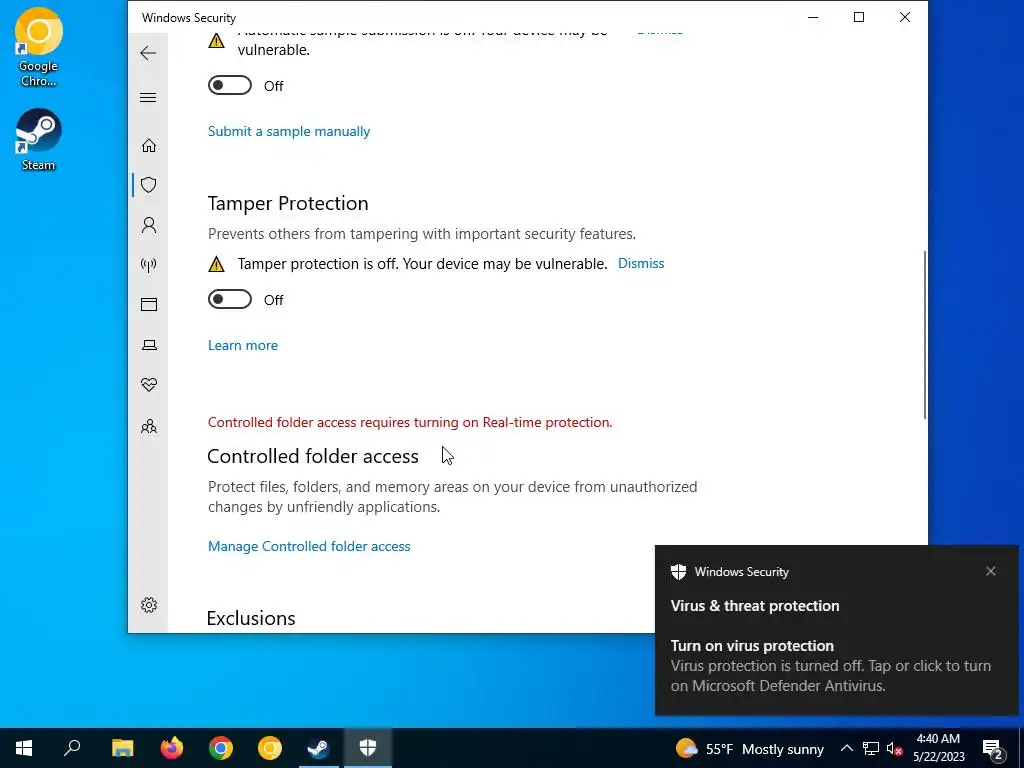Open Manage Controlled folder access link

(x=309, y=547)
